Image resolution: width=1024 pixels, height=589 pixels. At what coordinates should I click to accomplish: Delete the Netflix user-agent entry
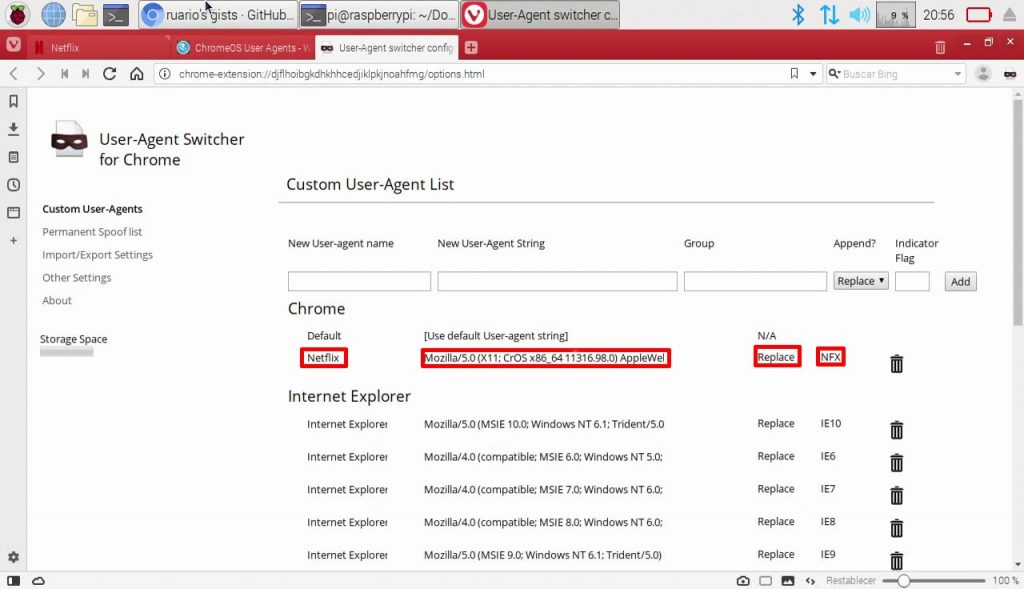pos(897,364)
